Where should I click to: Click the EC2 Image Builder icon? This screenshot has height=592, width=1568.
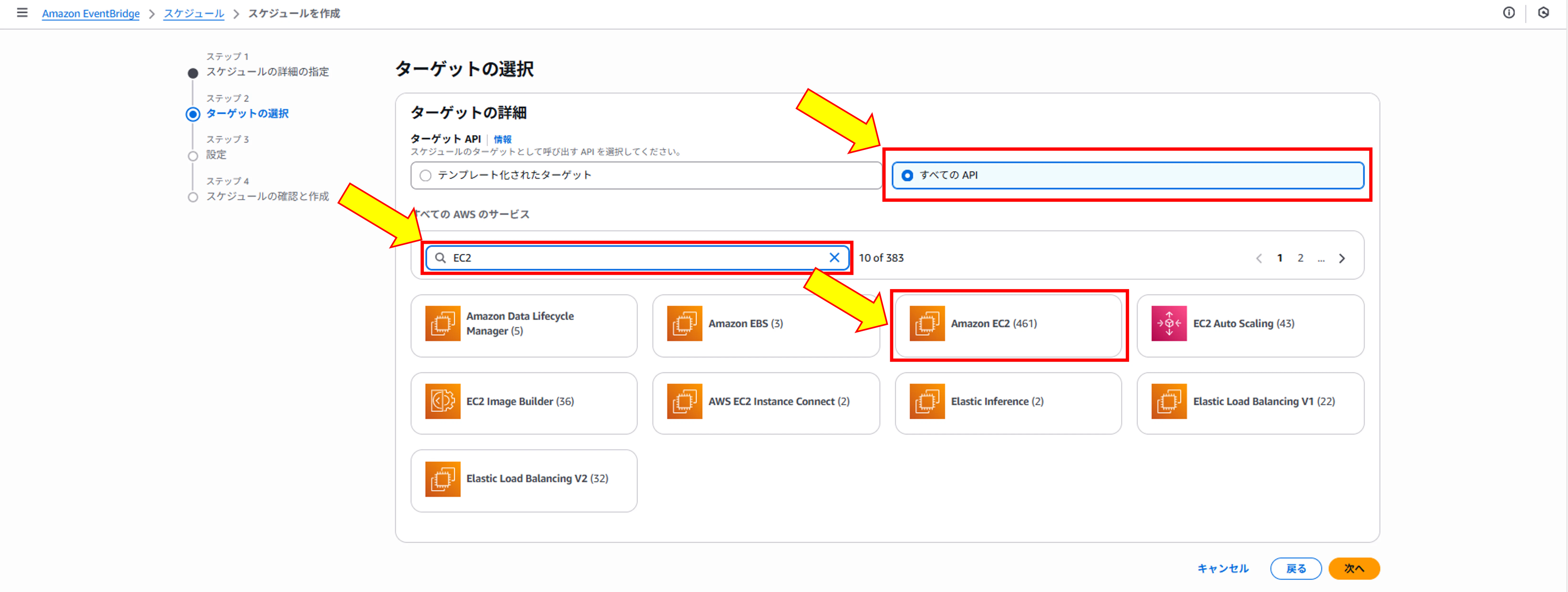click(x=442, y=401)
